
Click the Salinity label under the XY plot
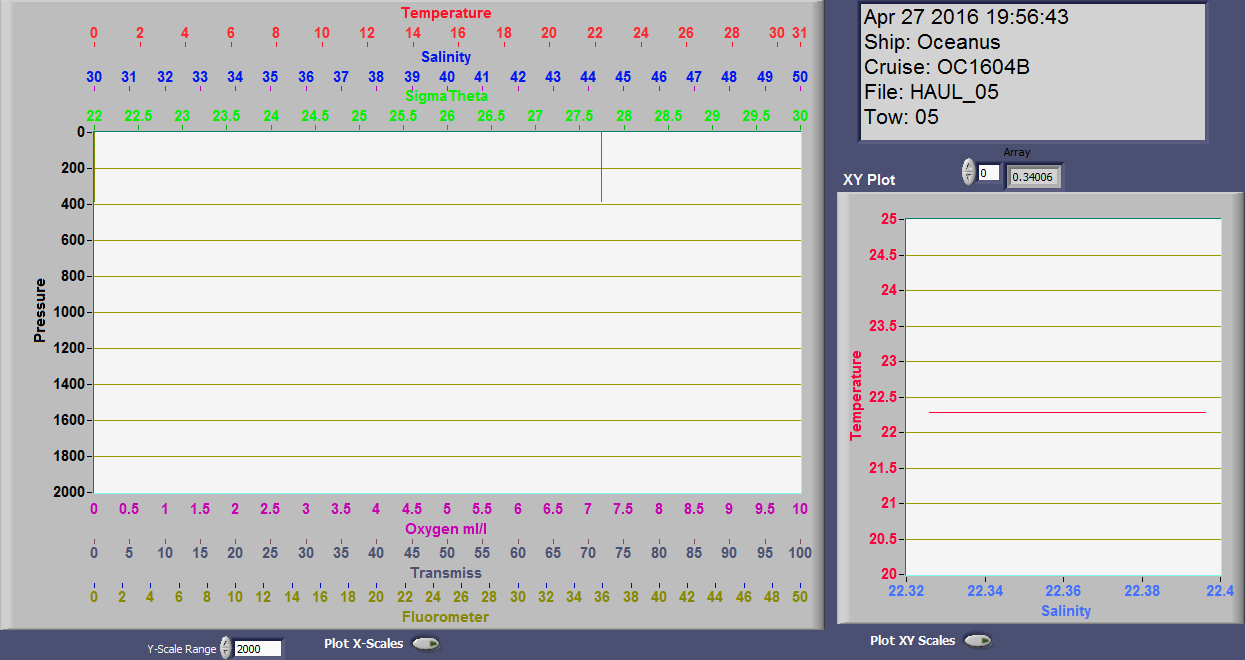tap(1066, 611)
